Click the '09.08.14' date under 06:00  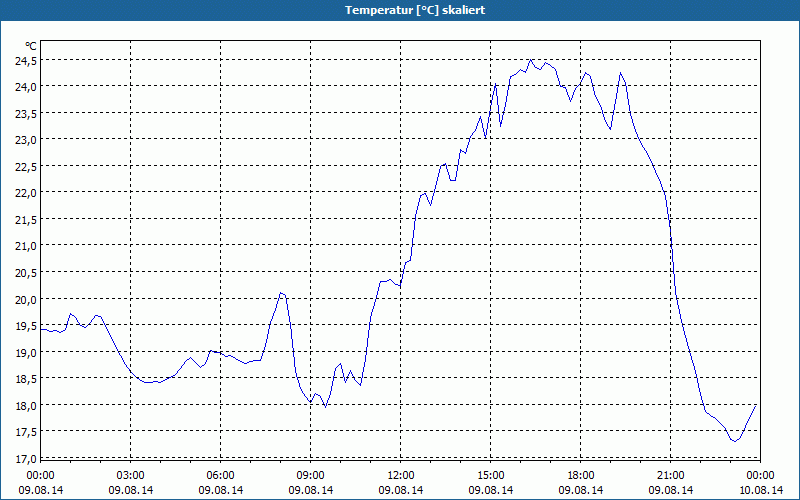220,490
